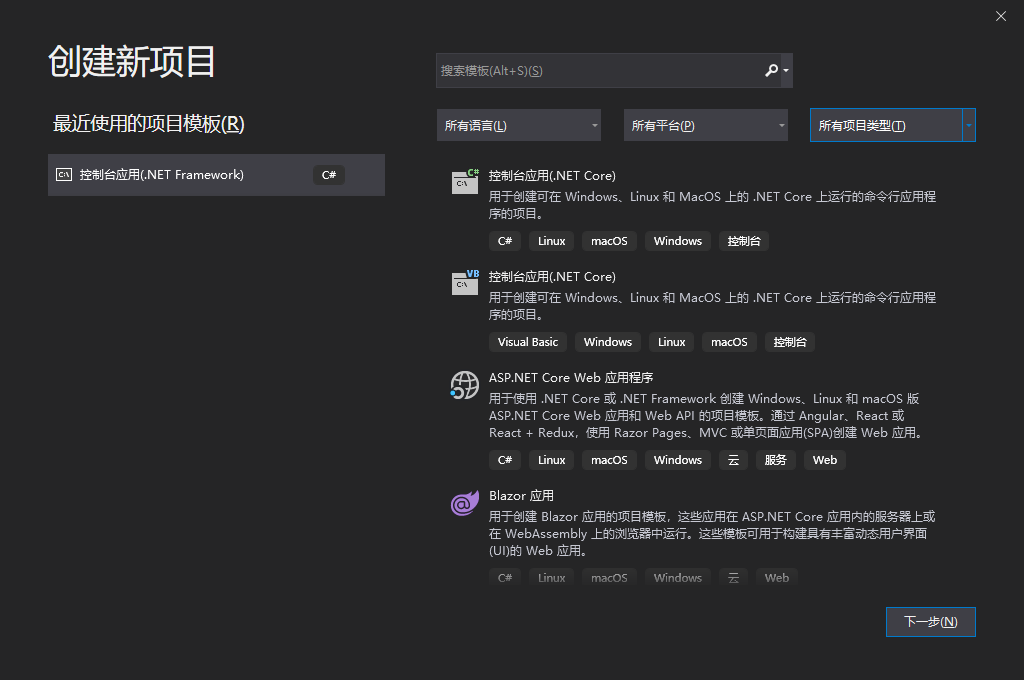Screen dimensions: 1024x680
Task: Click Linux tag under ASP.NET Core template
Action: (551, 460)
